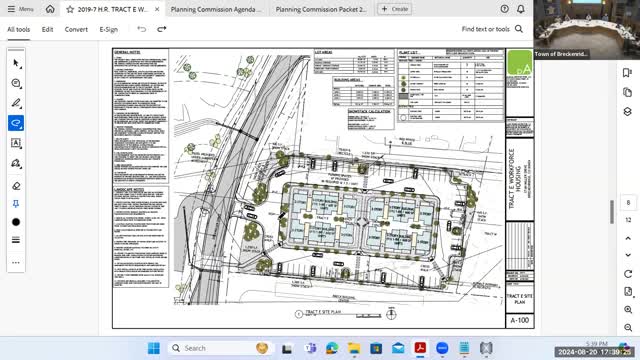Image resolution: width=640 pixels, height=360 pixels.
Task: Open the Menu hamburger button
Action: [x=20, y=9]
